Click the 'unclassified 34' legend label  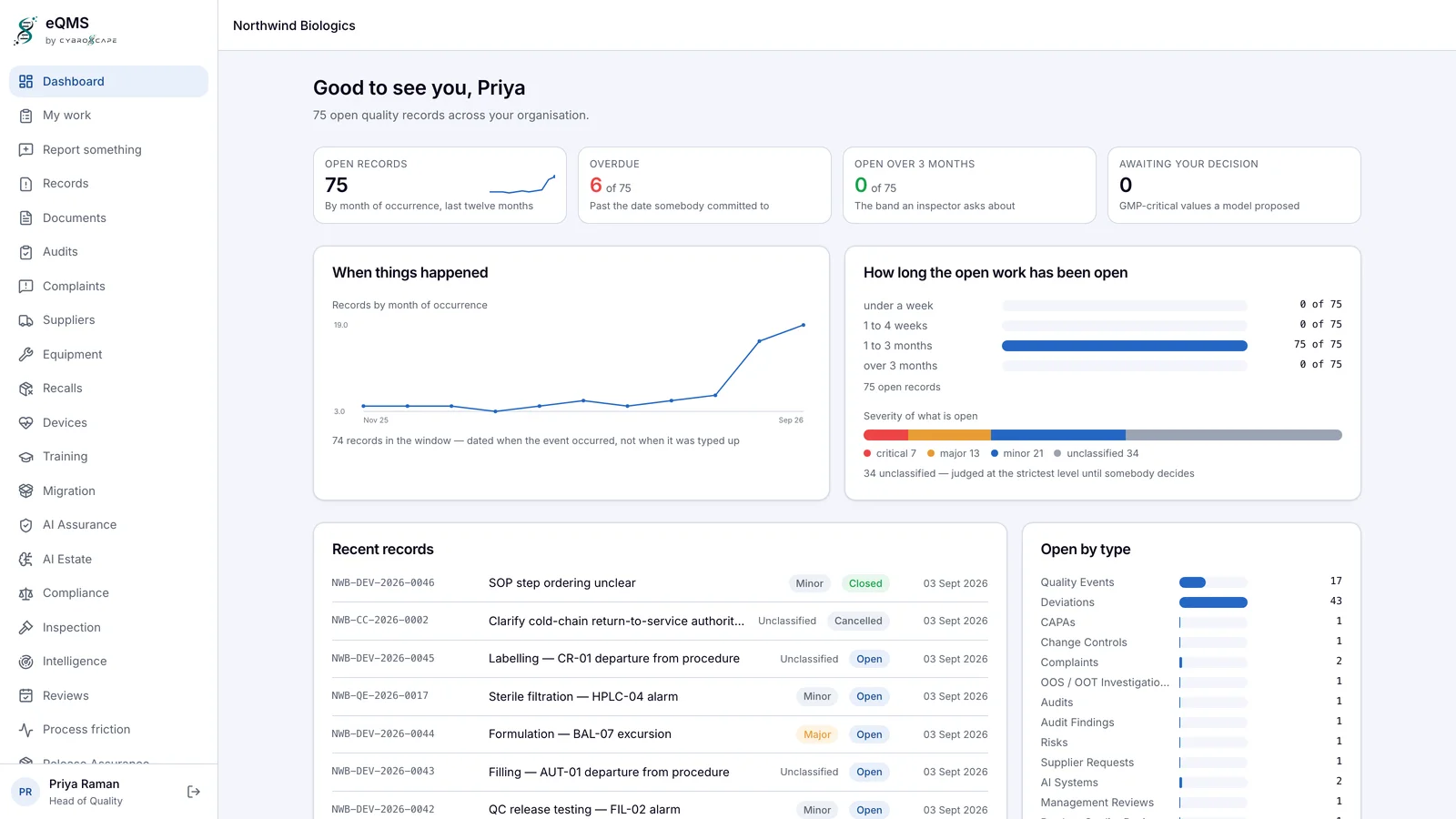(x=1097, y=453)
